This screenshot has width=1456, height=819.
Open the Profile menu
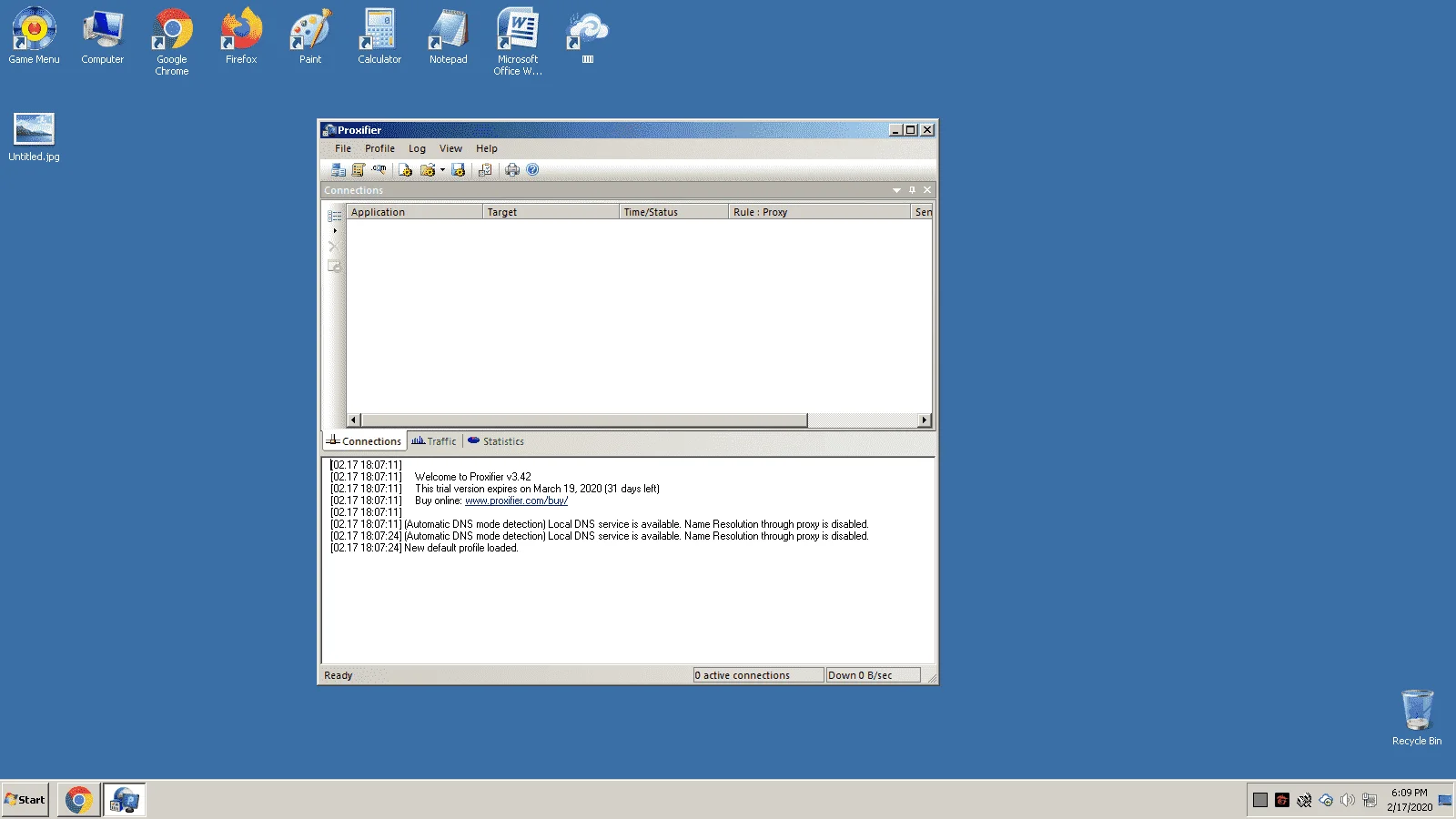pyautogui.click(x=379, y=148)
